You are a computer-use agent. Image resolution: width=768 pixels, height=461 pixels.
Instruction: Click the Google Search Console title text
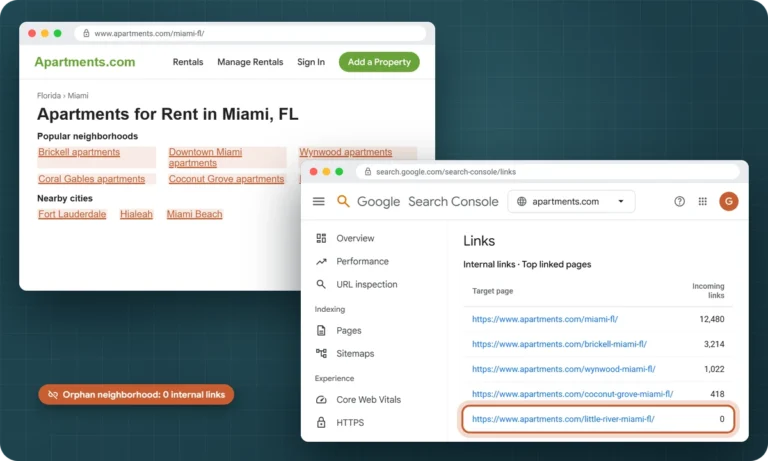pos(427,202)
